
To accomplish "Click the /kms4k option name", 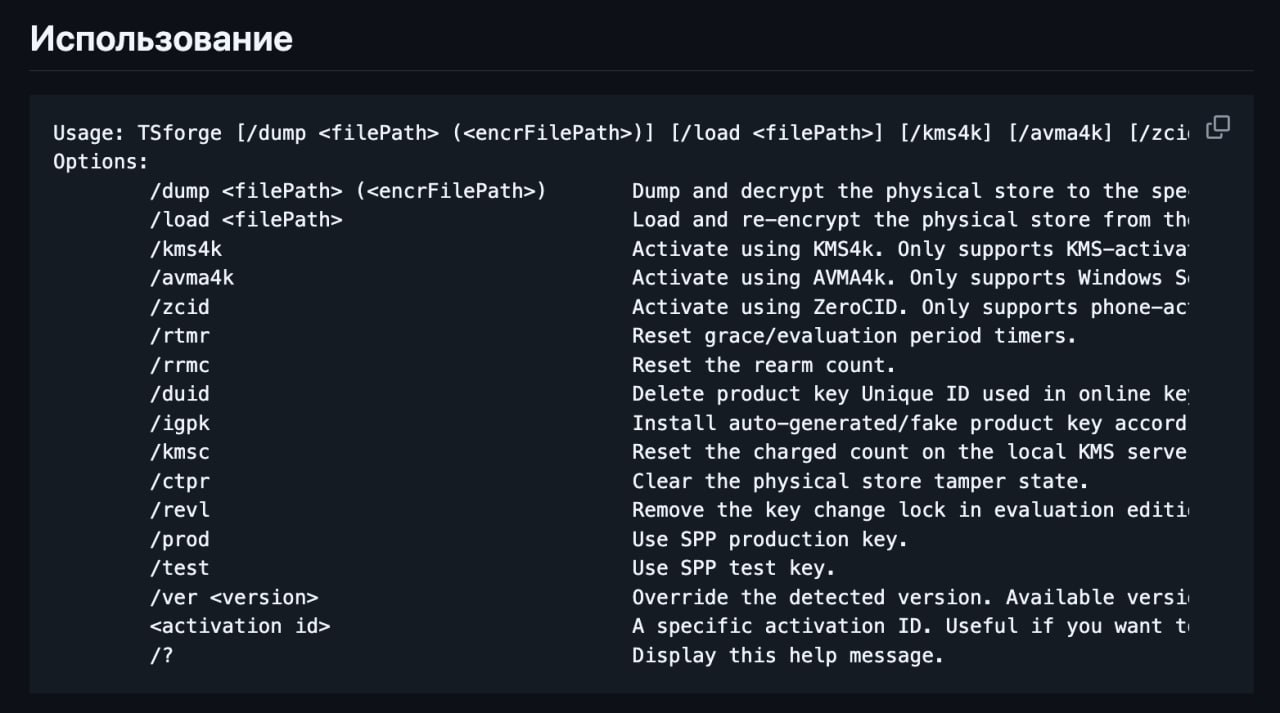I will pyautogui.click(x=185, y=249).
